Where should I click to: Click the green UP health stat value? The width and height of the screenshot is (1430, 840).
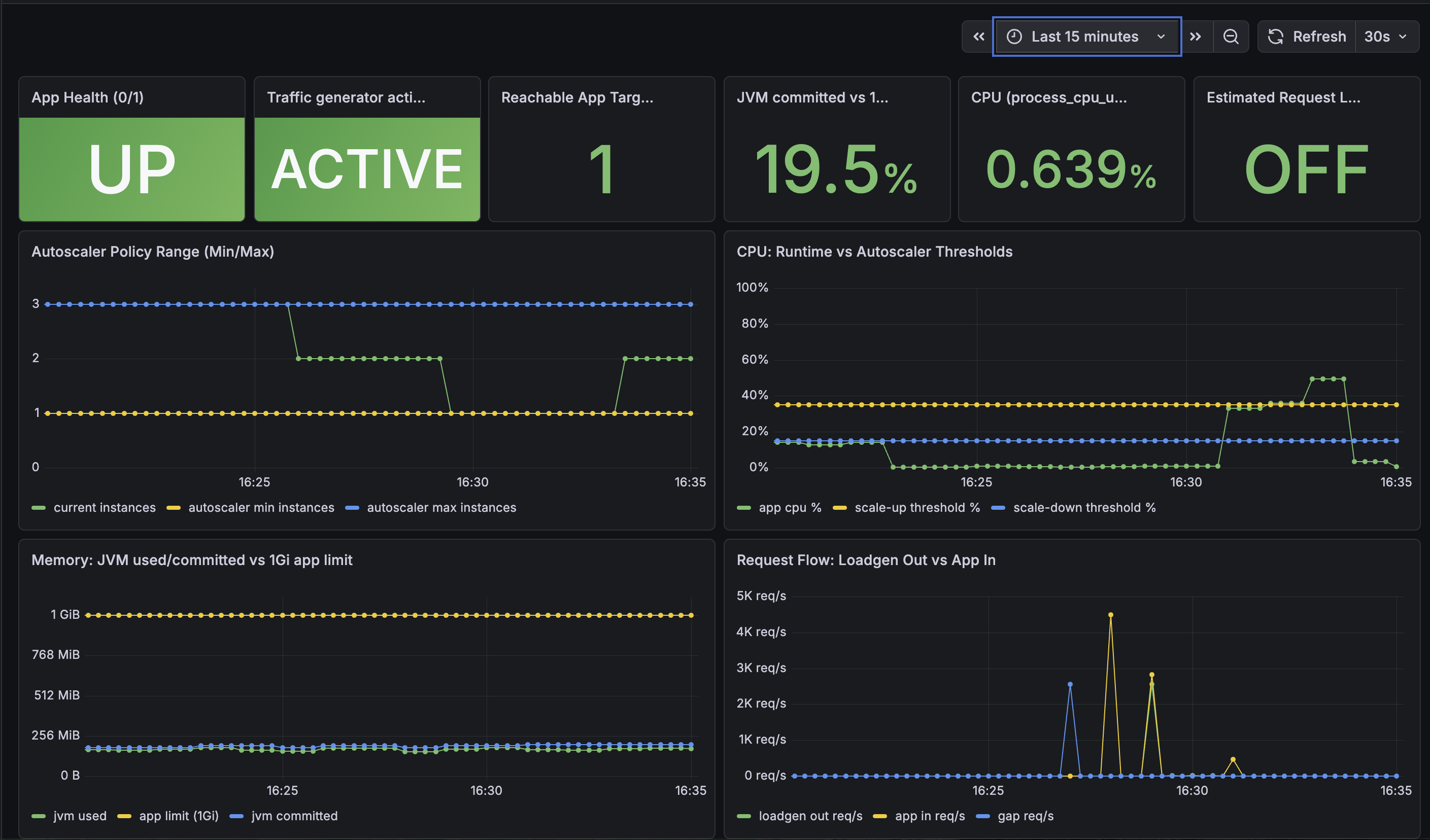pyautogui.click(x=131, y=168)
